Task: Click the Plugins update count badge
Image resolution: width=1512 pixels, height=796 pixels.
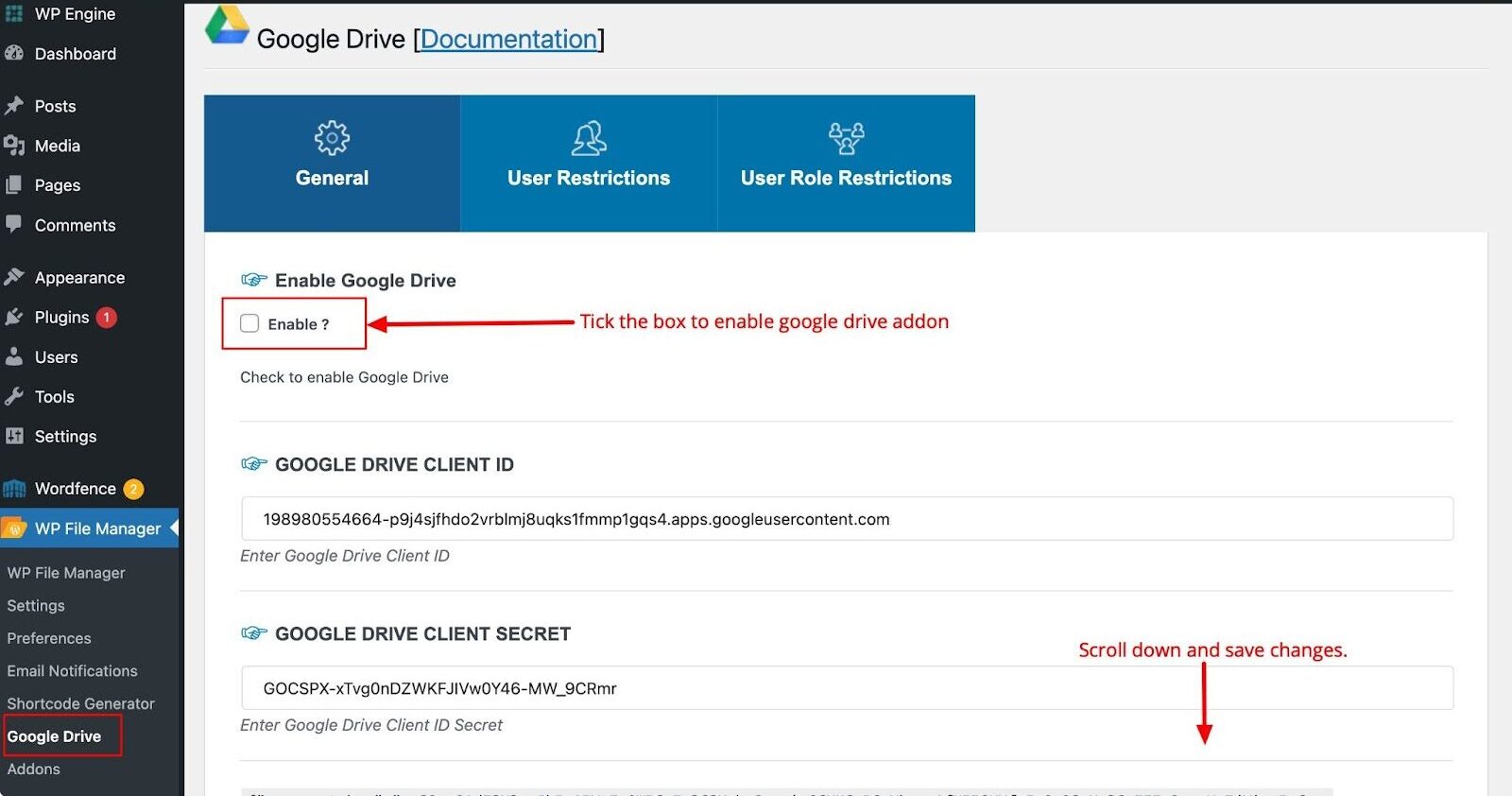Action: point(107,318)
